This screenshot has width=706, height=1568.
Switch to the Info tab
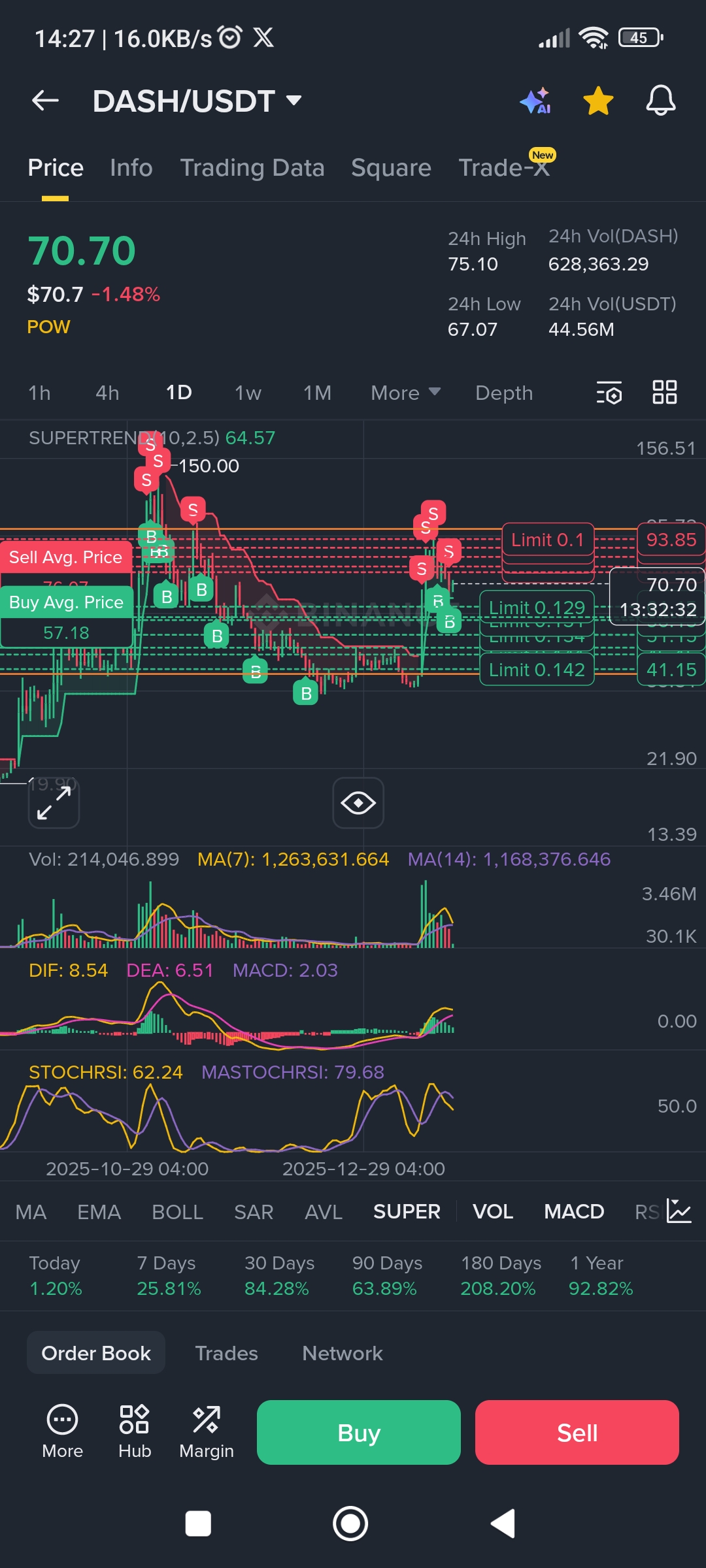click(131, 168)
